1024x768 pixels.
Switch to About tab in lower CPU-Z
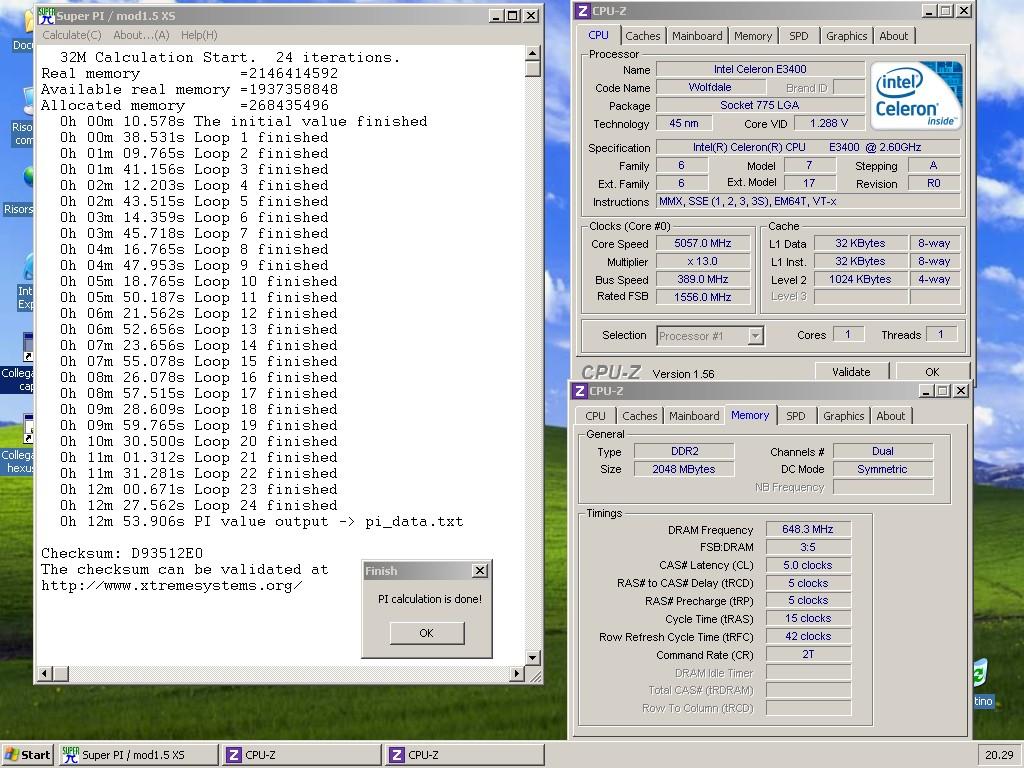tap(891, 416)
